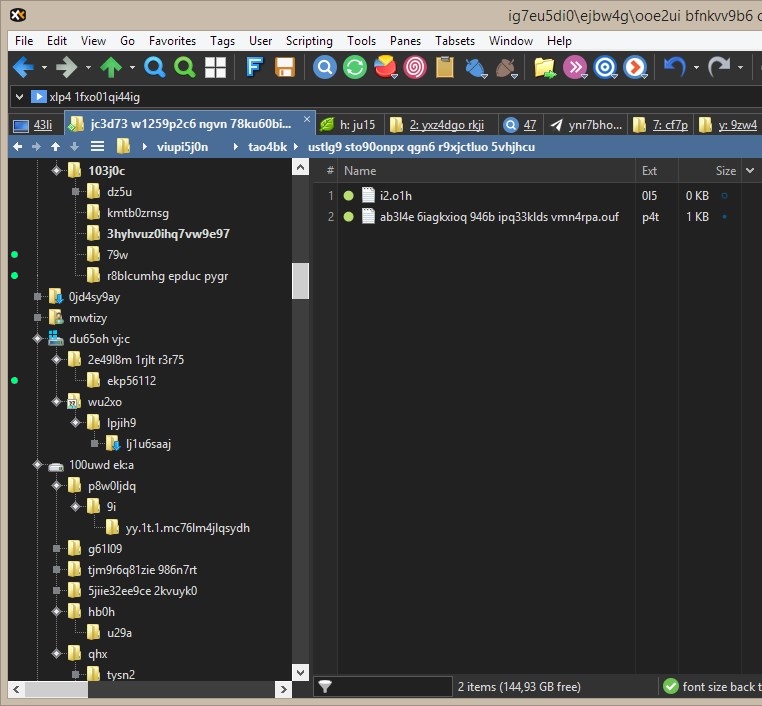Click the green circular refresh icon
The height and width of the screenshot is (706, 762).
click(x=354, y=68)
